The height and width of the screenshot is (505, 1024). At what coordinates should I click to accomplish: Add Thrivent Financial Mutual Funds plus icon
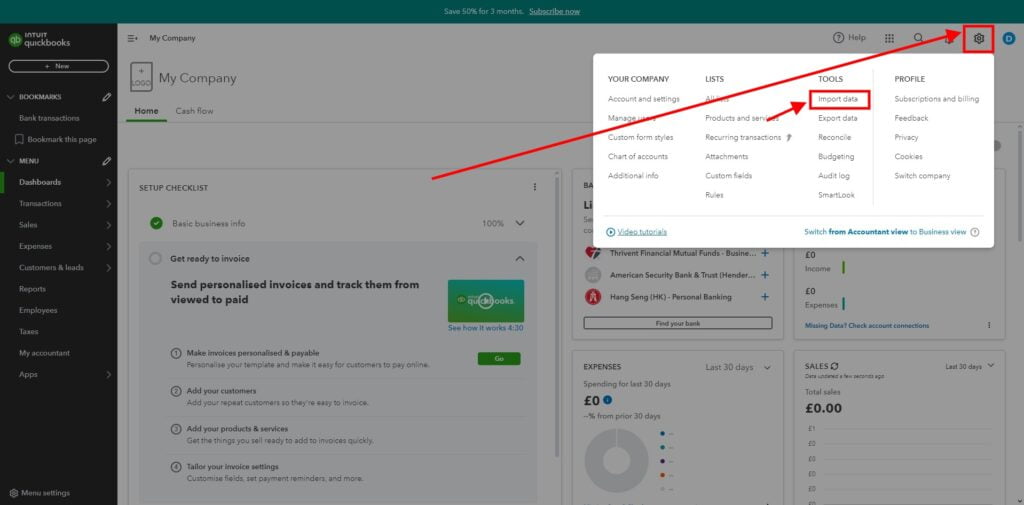click(765, 253)
